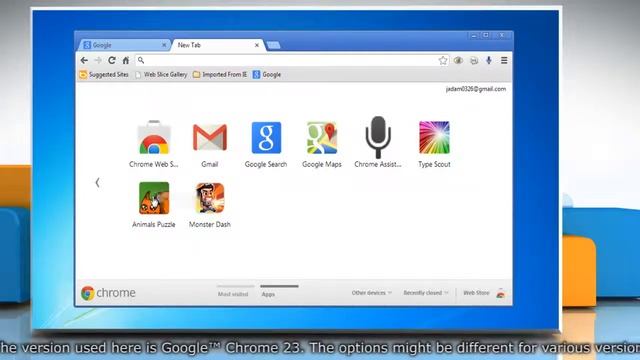Switch to Most visited section
The image size is (640, 360).
coord(233,294)
